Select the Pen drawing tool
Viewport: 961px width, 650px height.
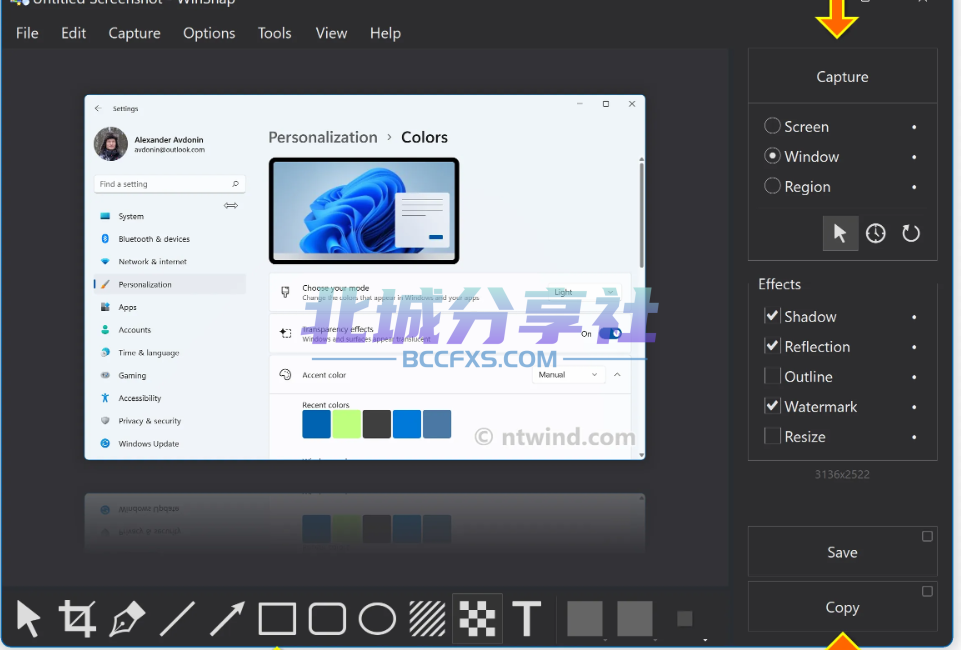coord(127,618)
